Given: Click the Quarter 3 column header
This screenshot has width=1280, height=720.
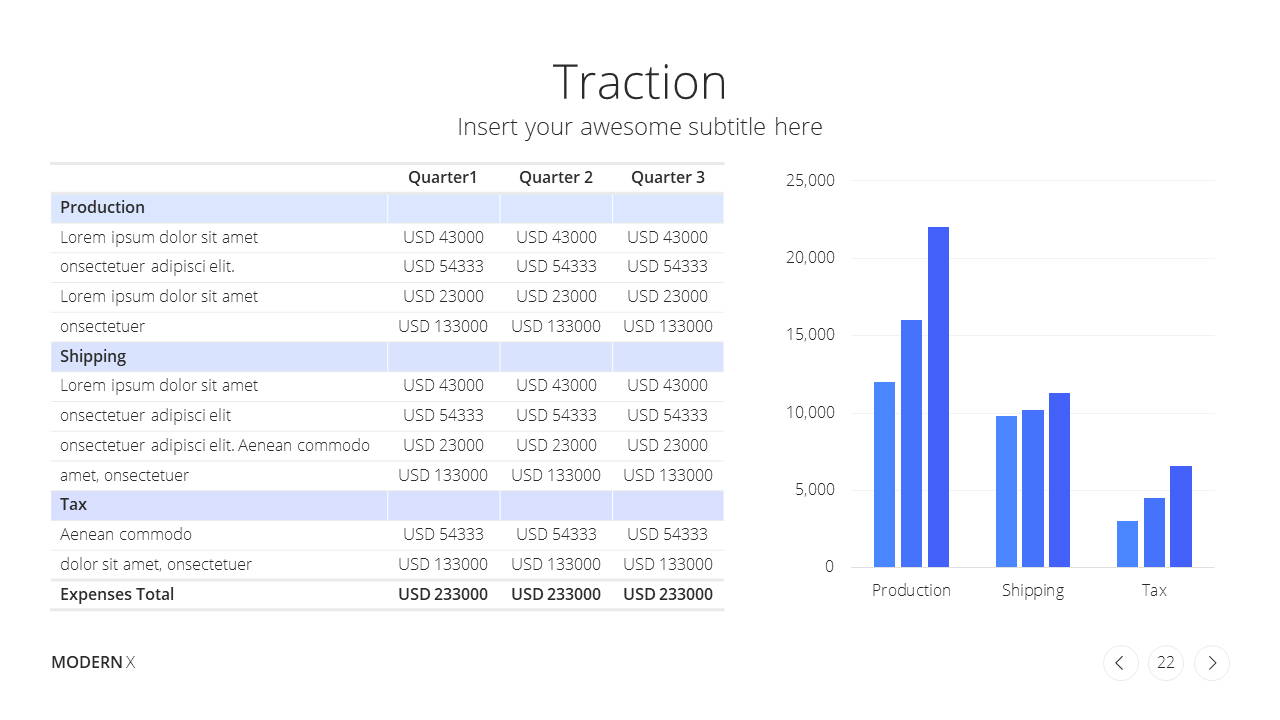Looking at the screenshot, I should (668, 177).
